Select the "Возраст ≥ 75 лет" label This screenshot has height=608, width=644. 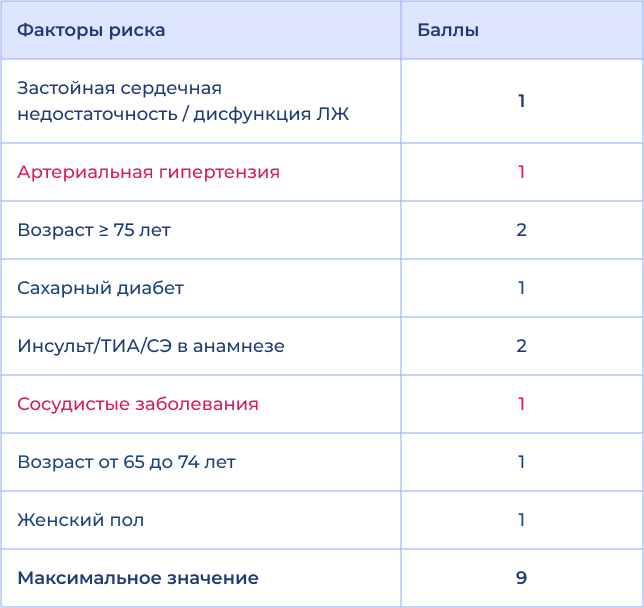94,230
